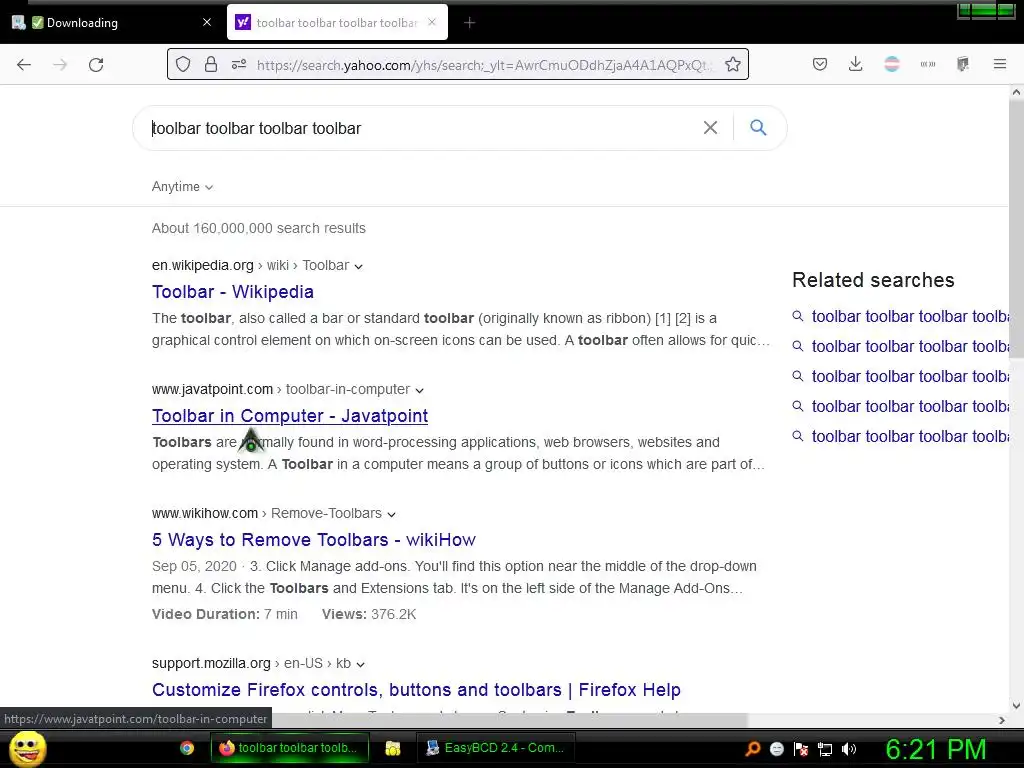Reload the current page

pyautogui.click(x=96, y=65)
